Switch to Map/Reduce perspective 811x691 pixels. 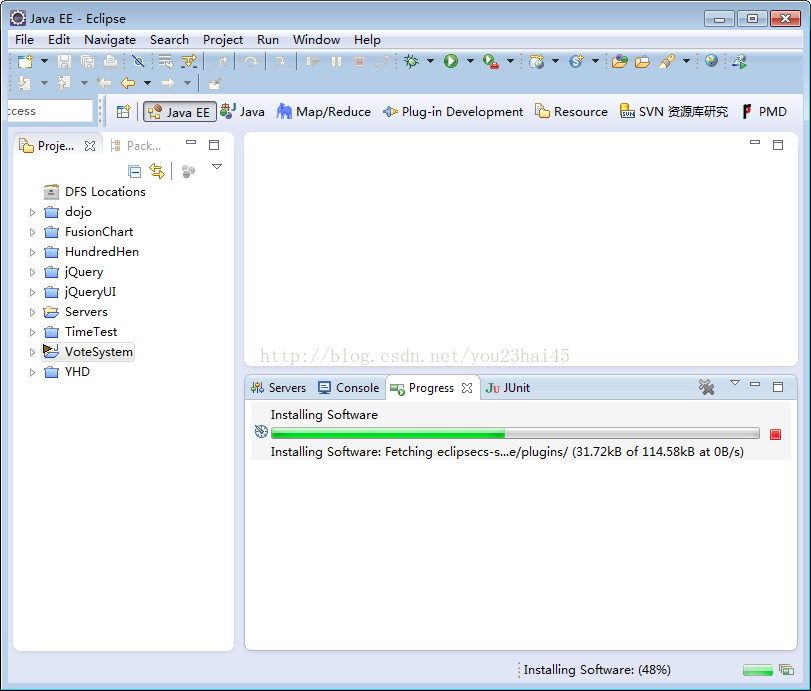pos(324,112)
